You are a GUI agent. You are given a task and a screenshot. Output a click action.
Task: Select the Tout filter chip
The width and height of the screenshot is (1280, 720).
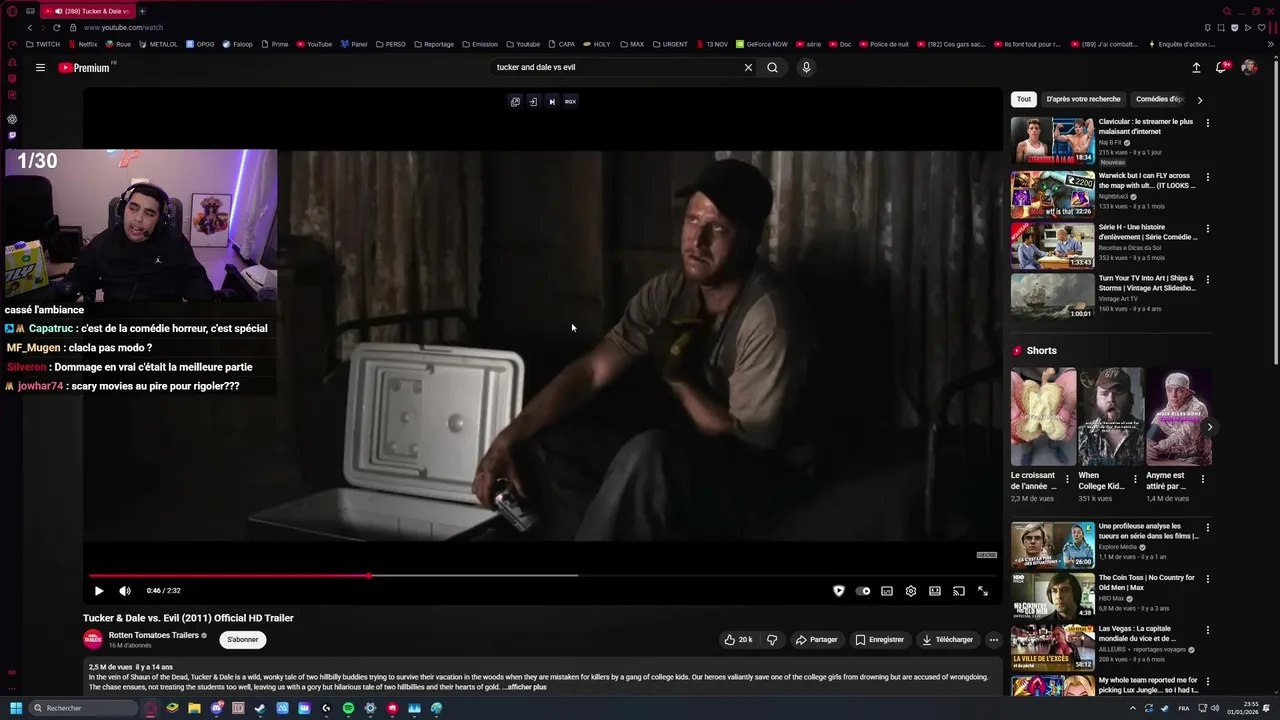tap(1023, 99)
